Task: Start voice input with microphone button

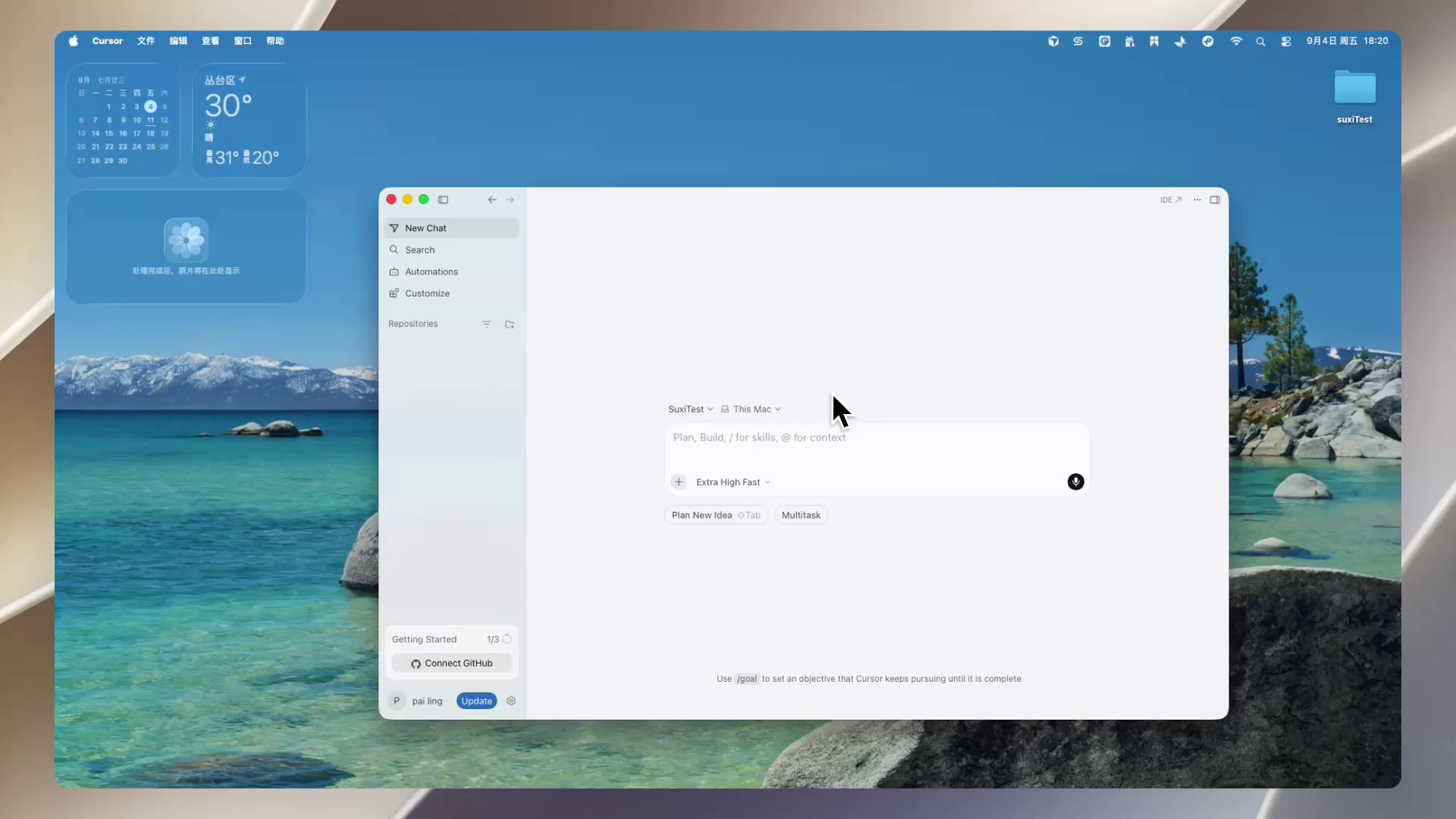Action: [1075, 482]
